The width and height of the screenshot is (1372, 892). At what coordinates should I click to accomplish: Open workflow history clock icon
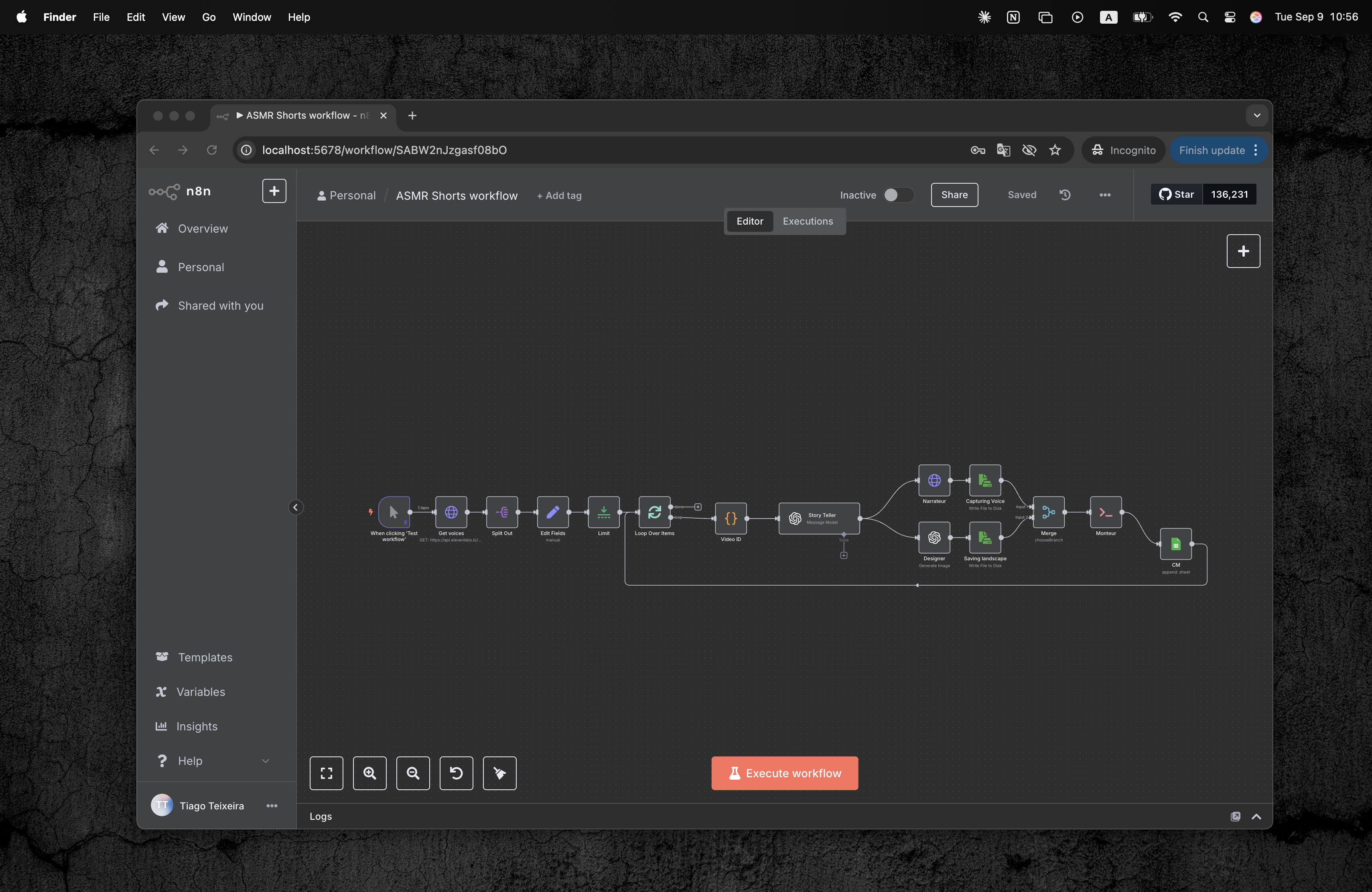(x=1065, y=195)
